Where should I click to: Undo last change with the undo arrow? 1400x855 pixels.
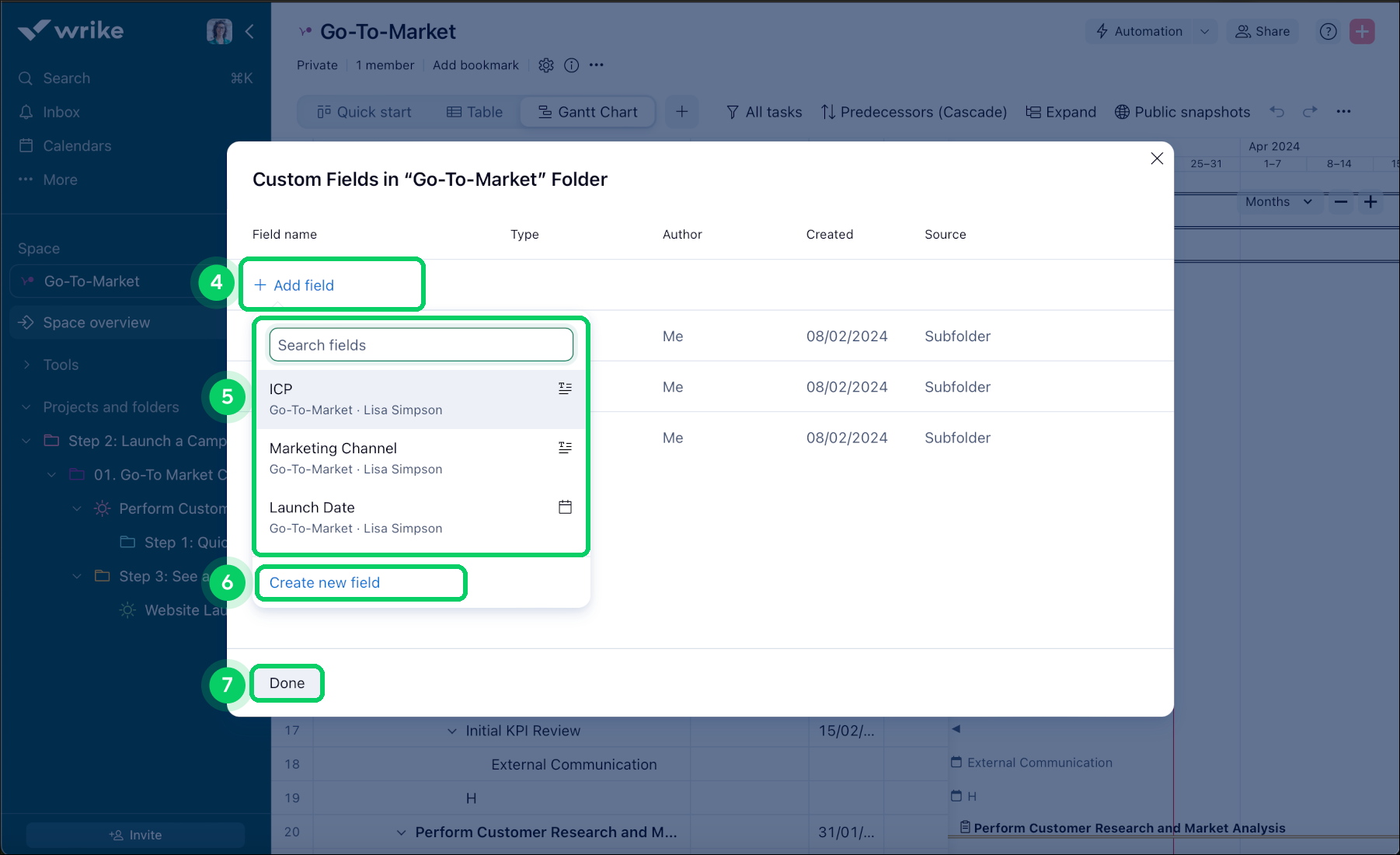pyautogui.click(x=1277, y=111)
